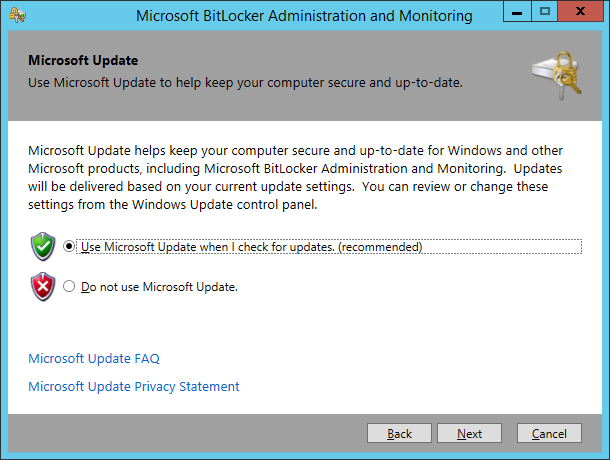Click the "Do not use Microsoft Update." label
The width and height of the screenshot is (610, 460).
click(x=159, y=287)
